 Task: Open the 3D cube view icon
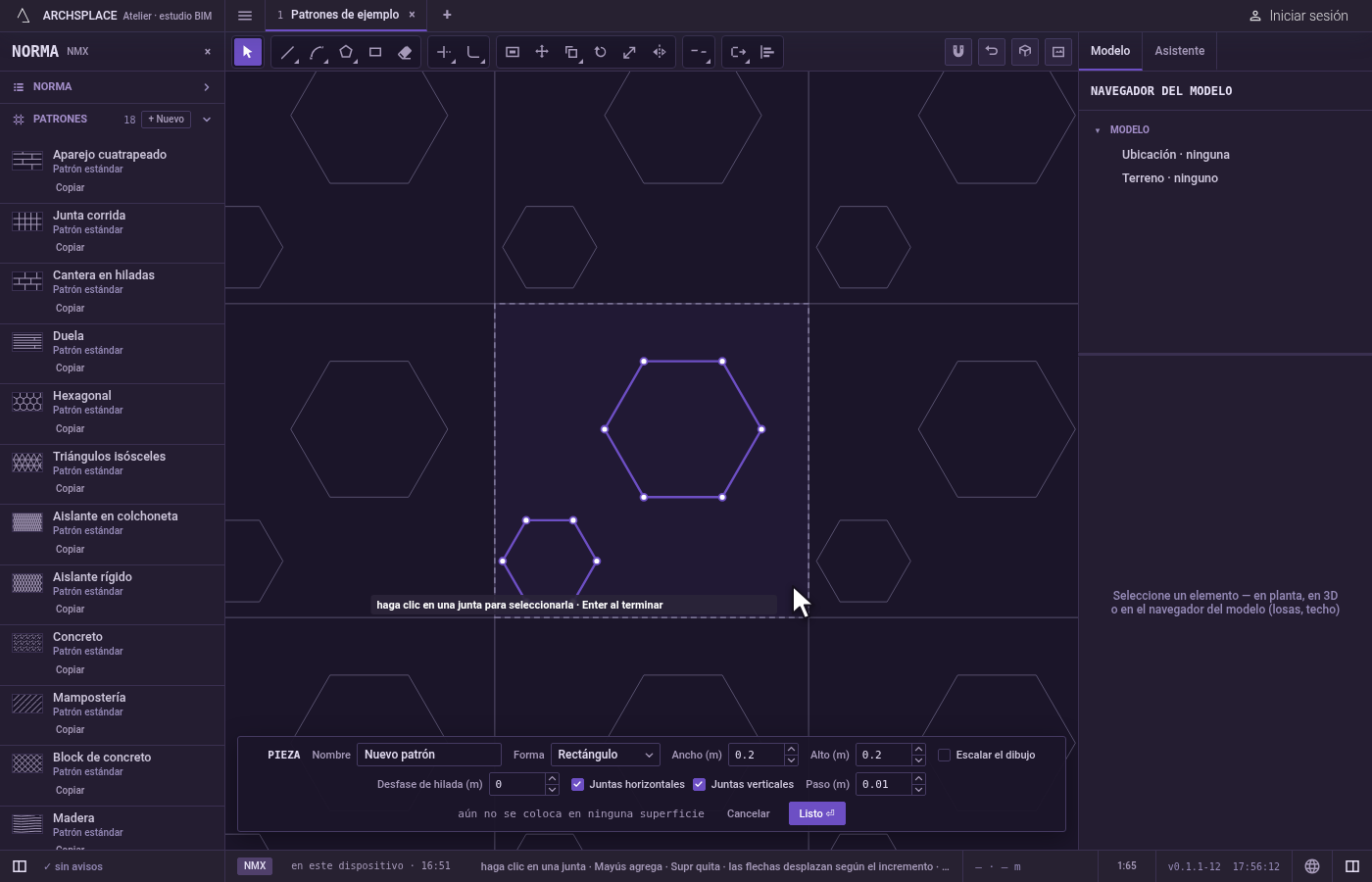(1025, 52)
